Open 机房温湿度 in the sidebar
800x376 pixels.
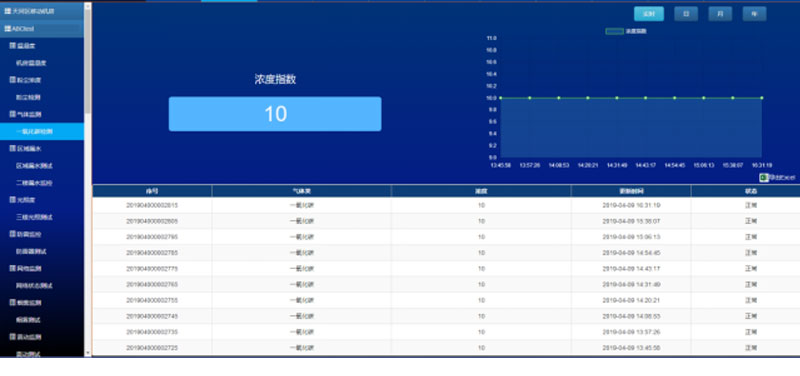(x=32, y=63)
